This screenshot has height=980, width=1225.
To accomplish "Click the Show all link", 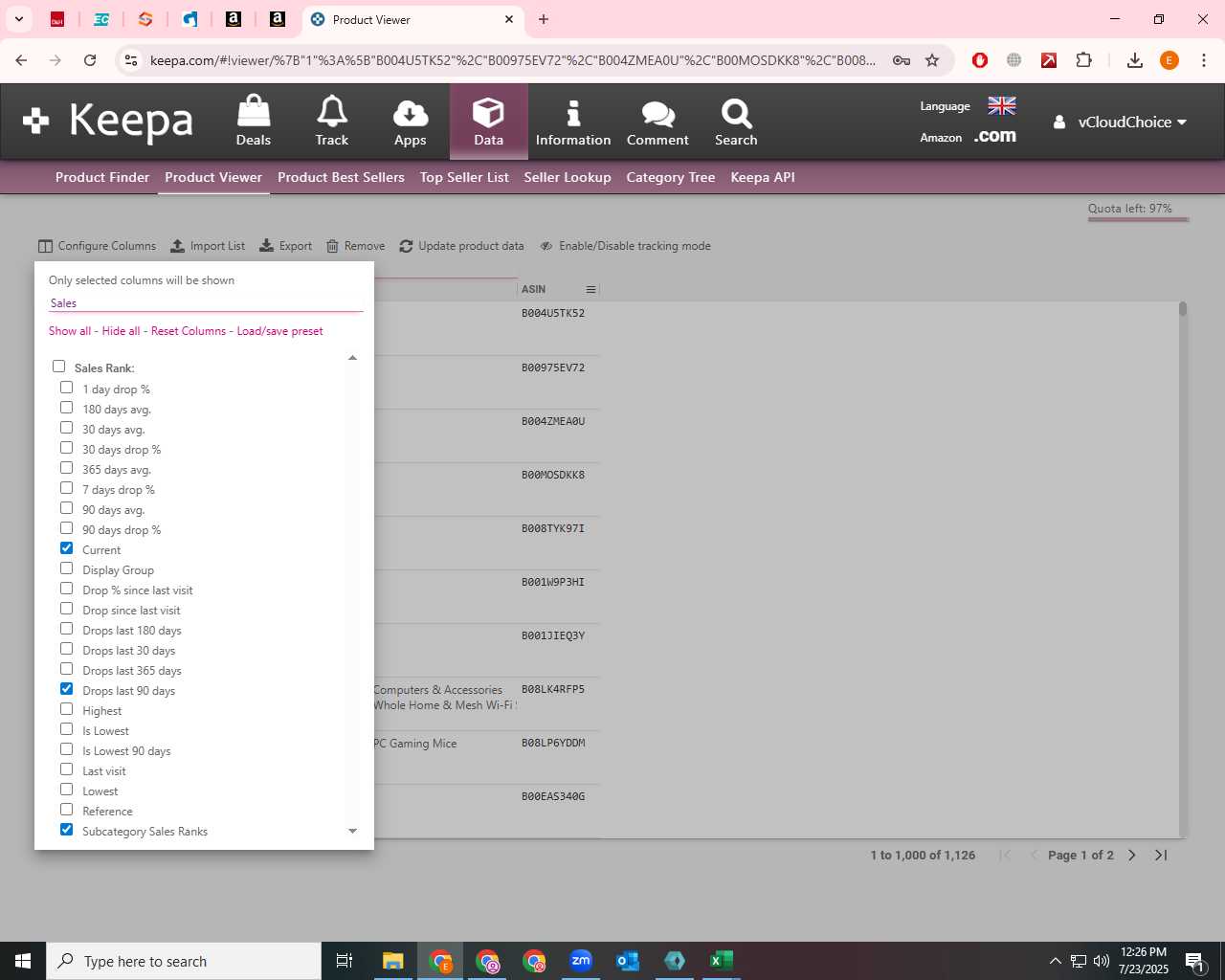I will 70,331.
